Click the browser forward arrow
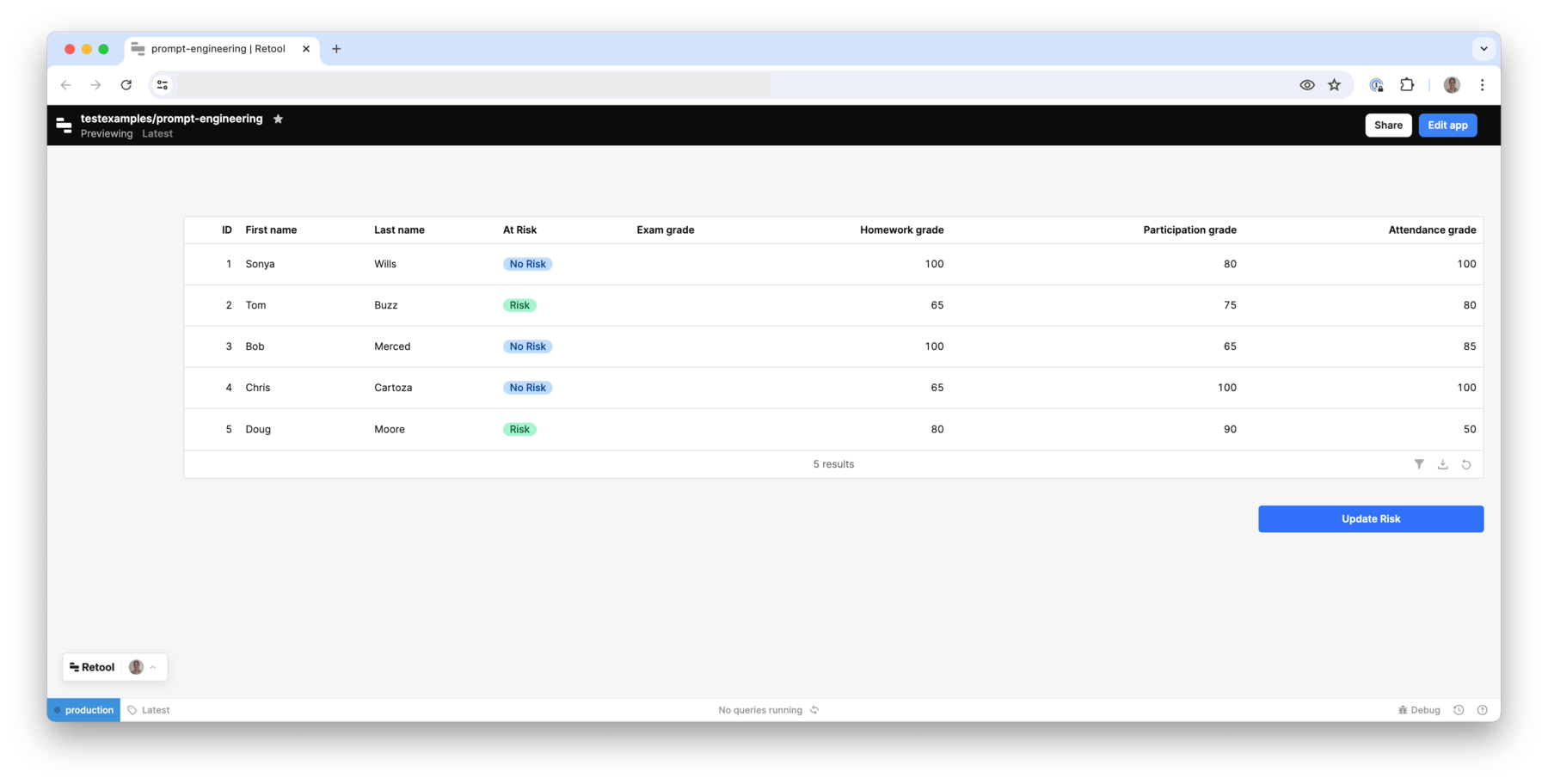The width and height of the screenshot is (1548, 784). (95, 85)
